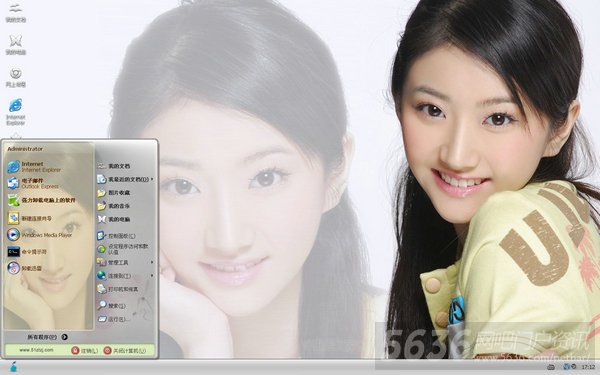Expand 我最近的文档 submenu
The width and height of the screenshot is (600, 375).
[125, 179]
